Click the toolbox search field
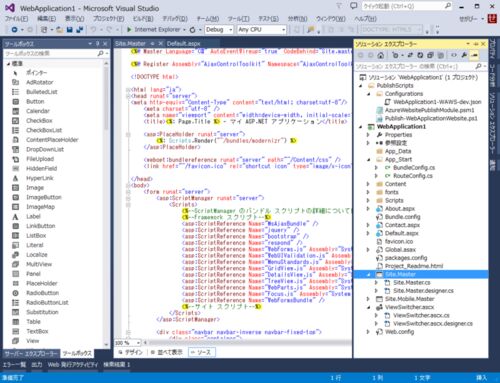Viewport: 500px width, 383px height. click(x=56, y=53)
